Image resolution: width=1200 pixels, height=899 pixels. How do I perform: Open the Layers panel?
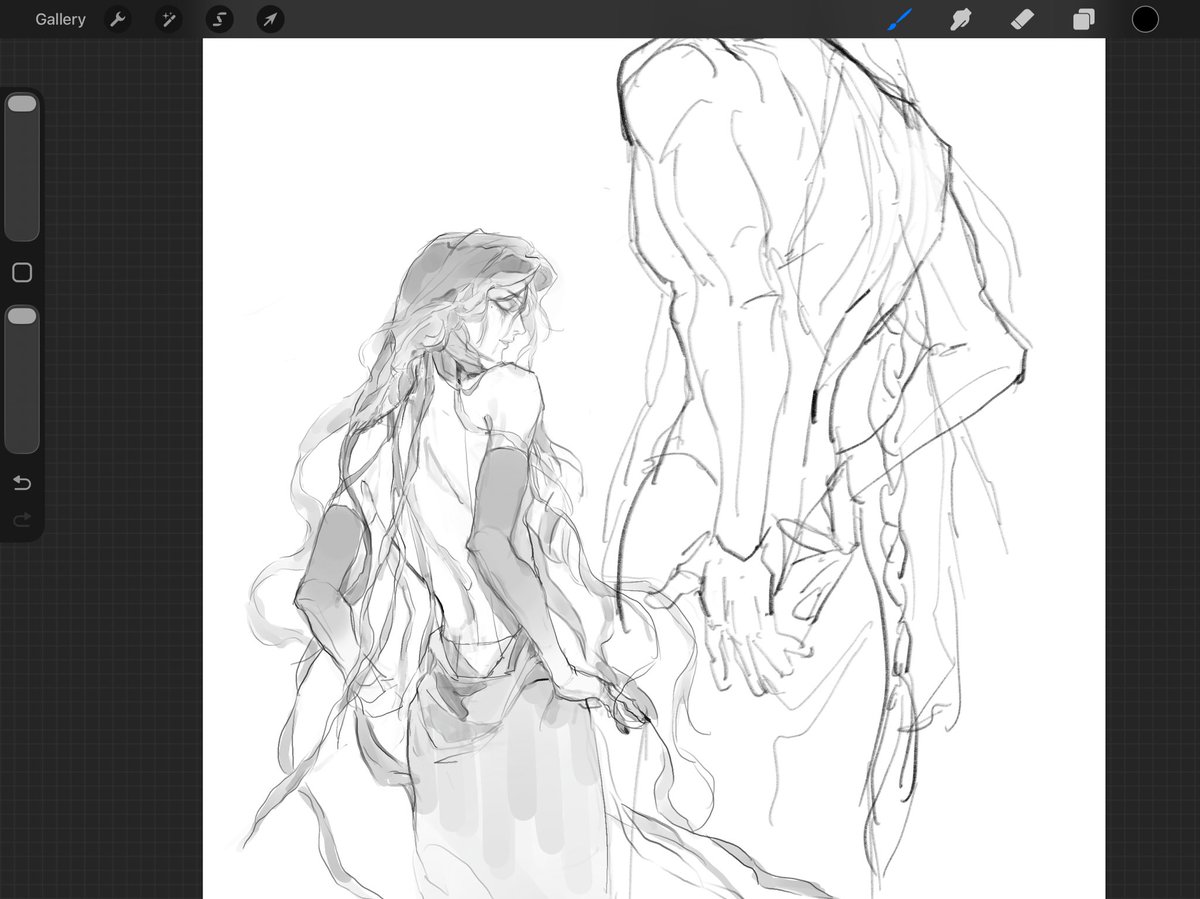(x=1084, y=19)
